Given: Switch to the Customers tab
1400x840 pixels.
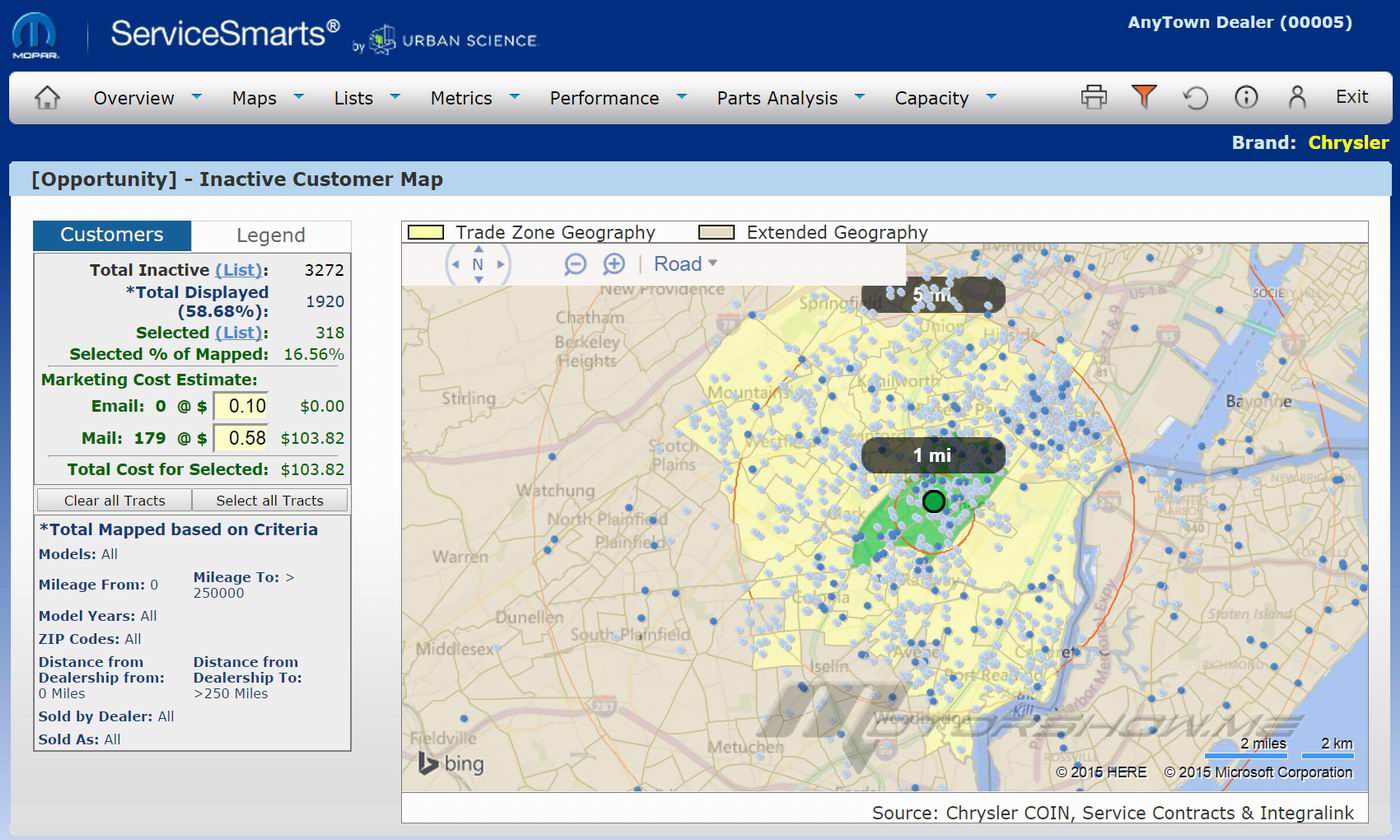Looking at the screenshot, I should (x=112, y=235).
